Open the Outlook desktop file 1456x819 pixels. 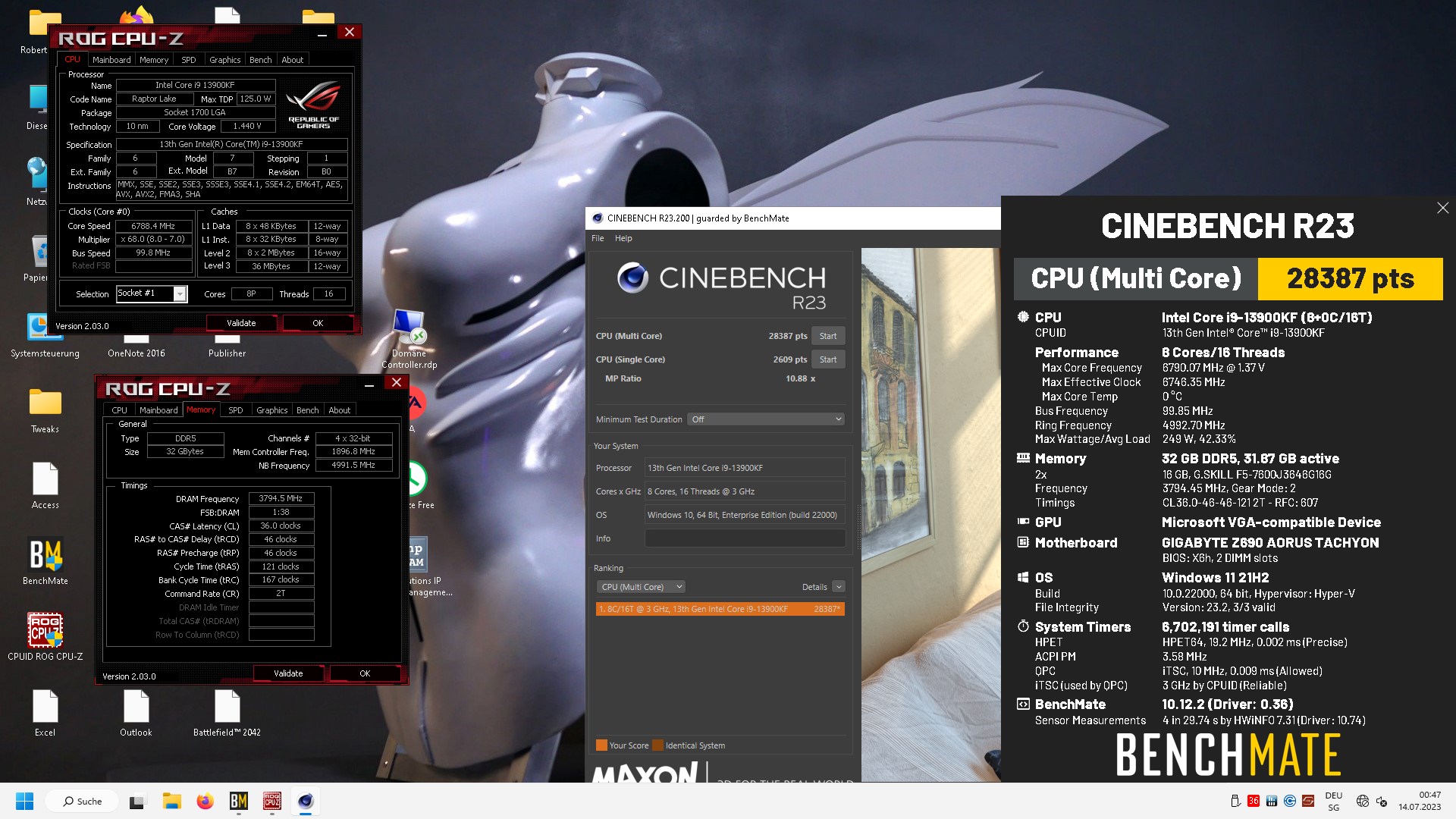(x=136, y=713)
